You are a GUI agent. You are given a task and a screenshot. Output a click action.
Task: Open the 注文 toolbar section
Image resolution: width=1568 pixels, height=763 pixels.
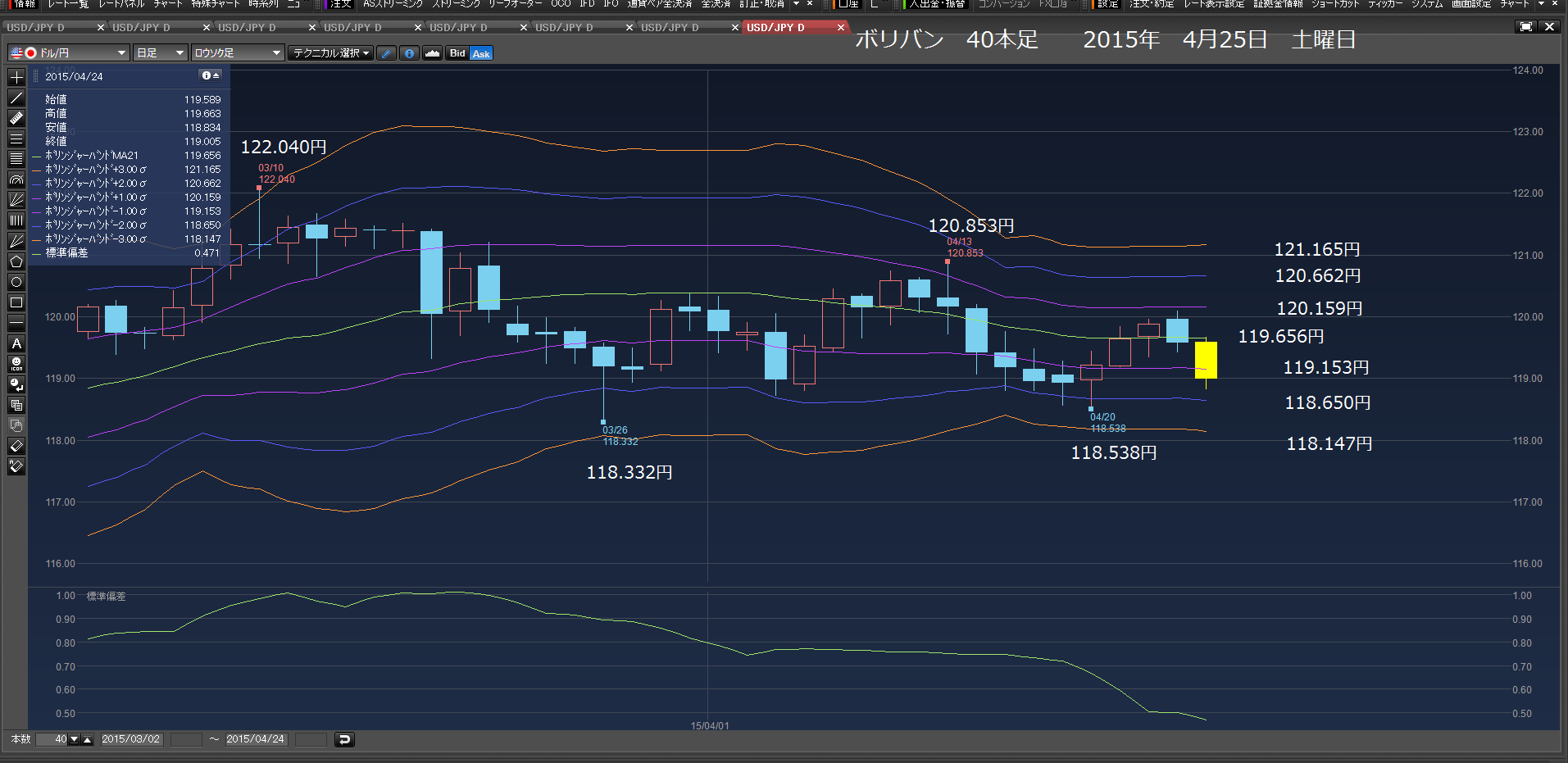click(339, 4)
